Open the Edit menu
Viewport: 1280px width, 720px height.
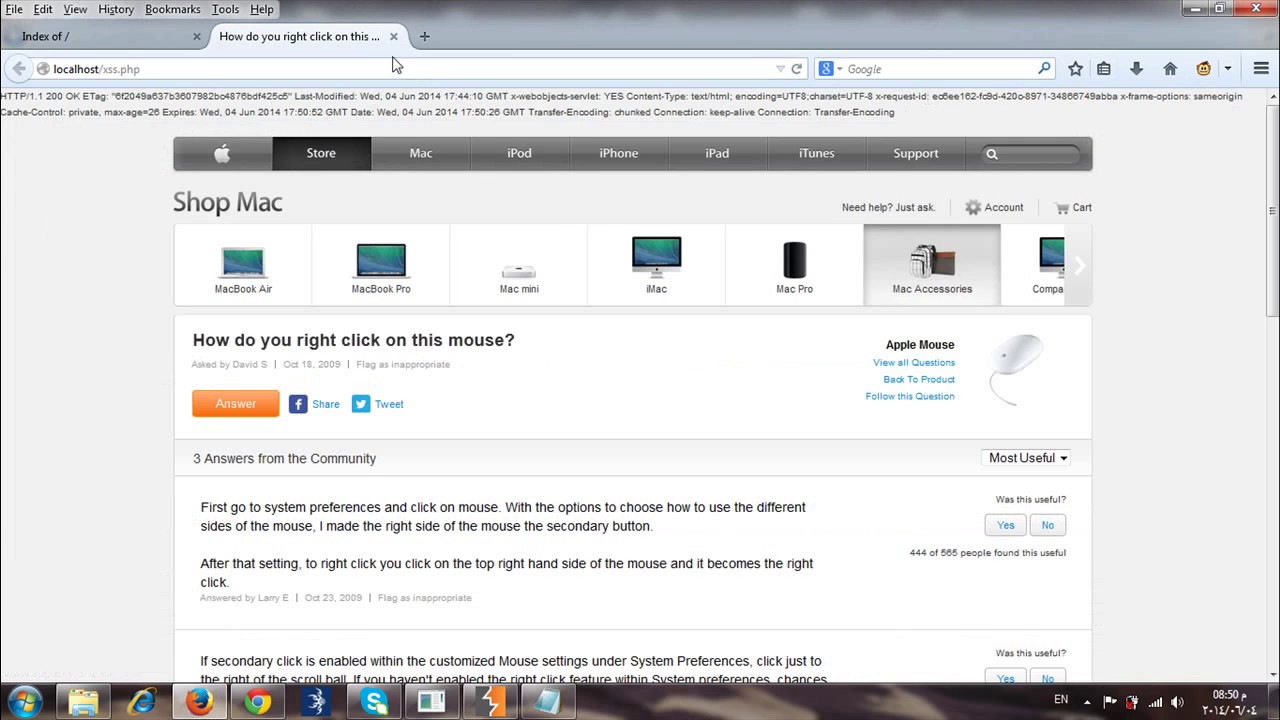43,9
